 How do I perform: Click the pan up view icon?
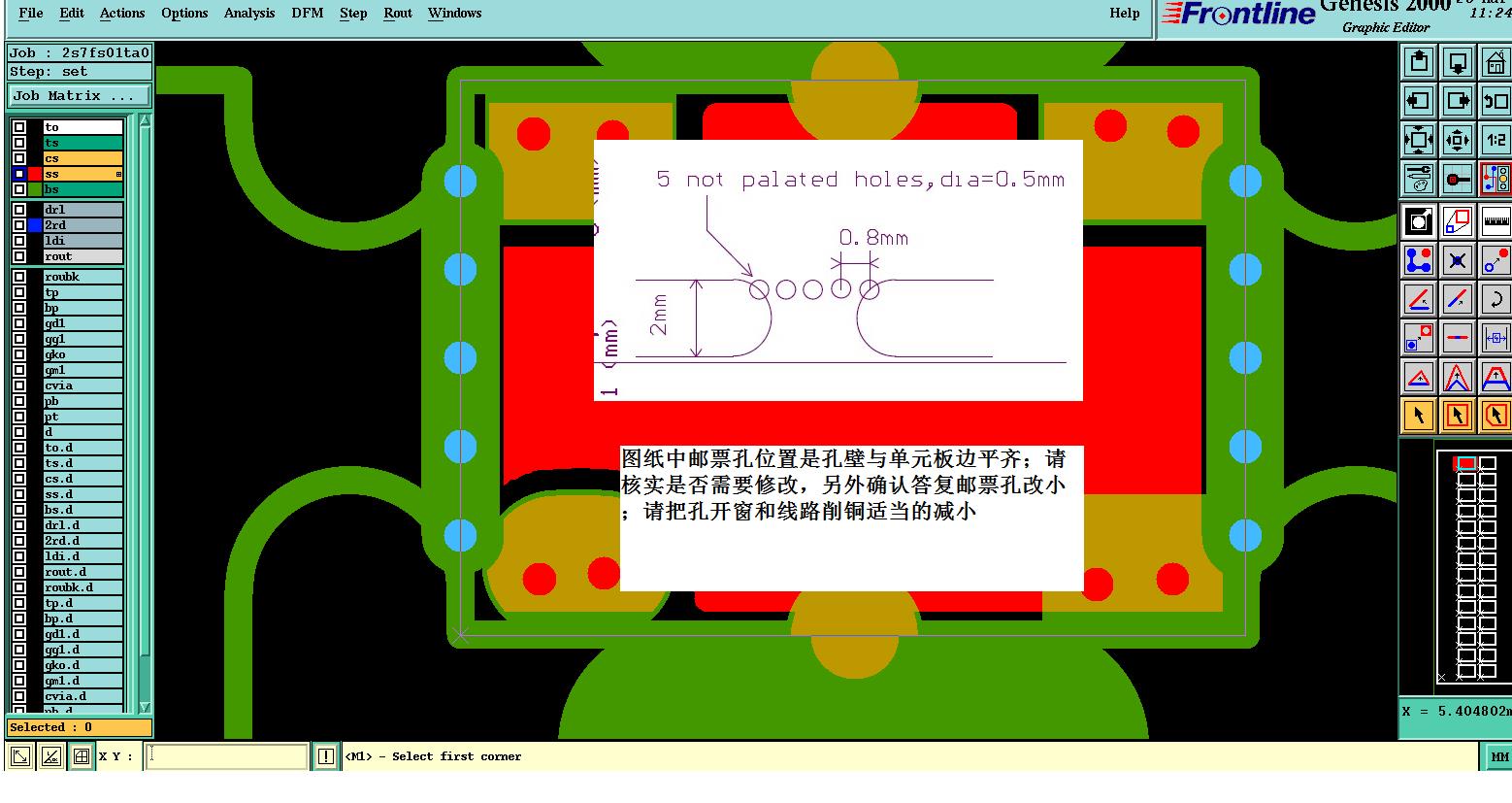(1419, 62)
